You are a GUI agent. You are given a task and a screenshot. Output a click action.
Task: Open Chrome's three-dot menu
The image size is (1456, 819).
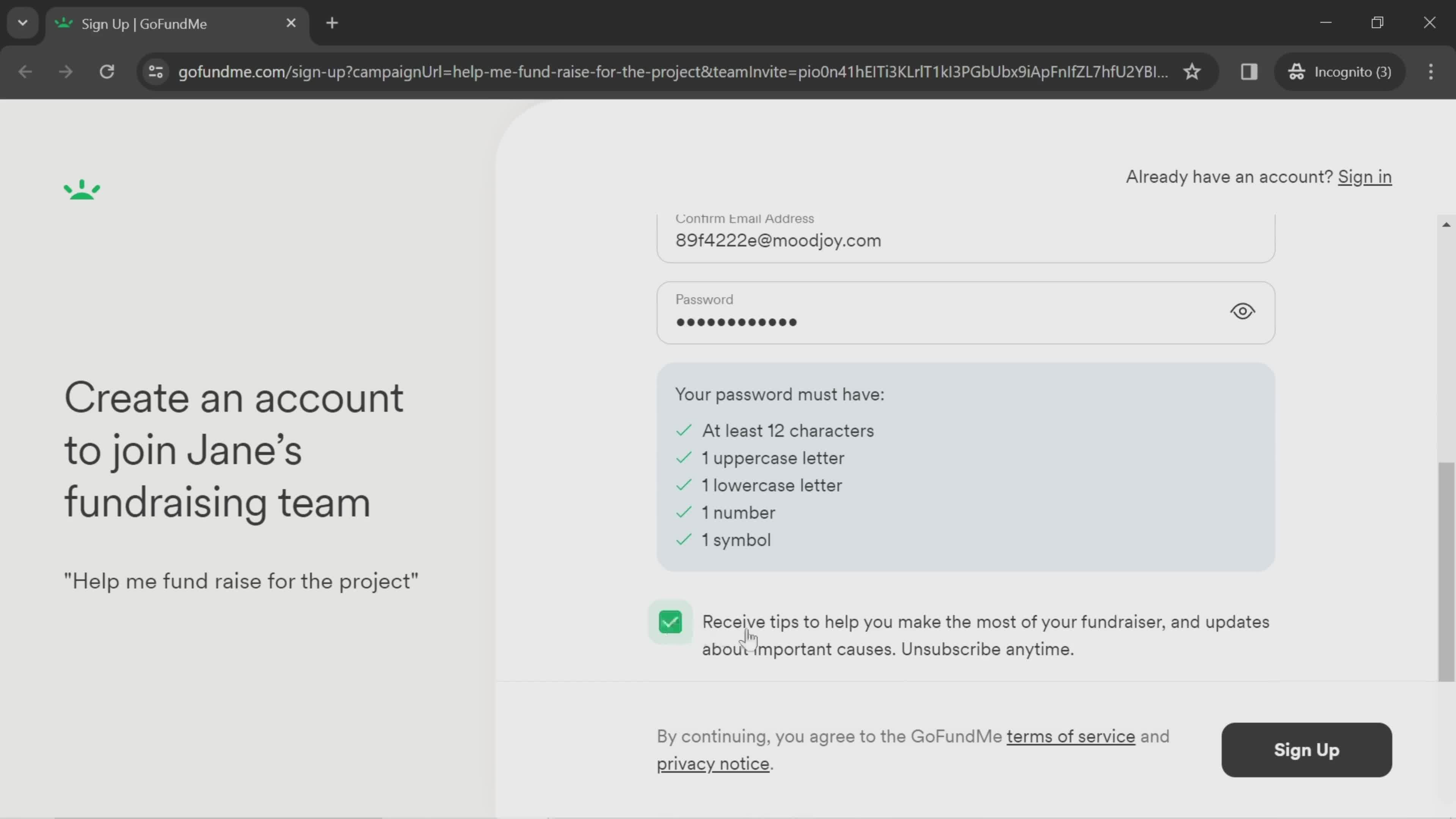[x=1431, y=72]
